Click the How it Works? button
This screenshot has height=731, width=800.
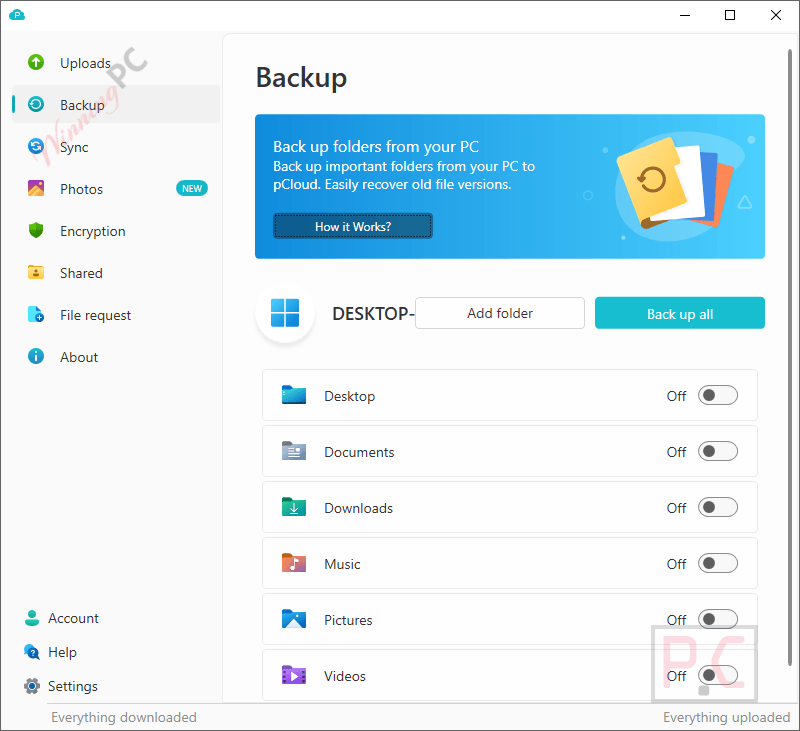[353, 226]
